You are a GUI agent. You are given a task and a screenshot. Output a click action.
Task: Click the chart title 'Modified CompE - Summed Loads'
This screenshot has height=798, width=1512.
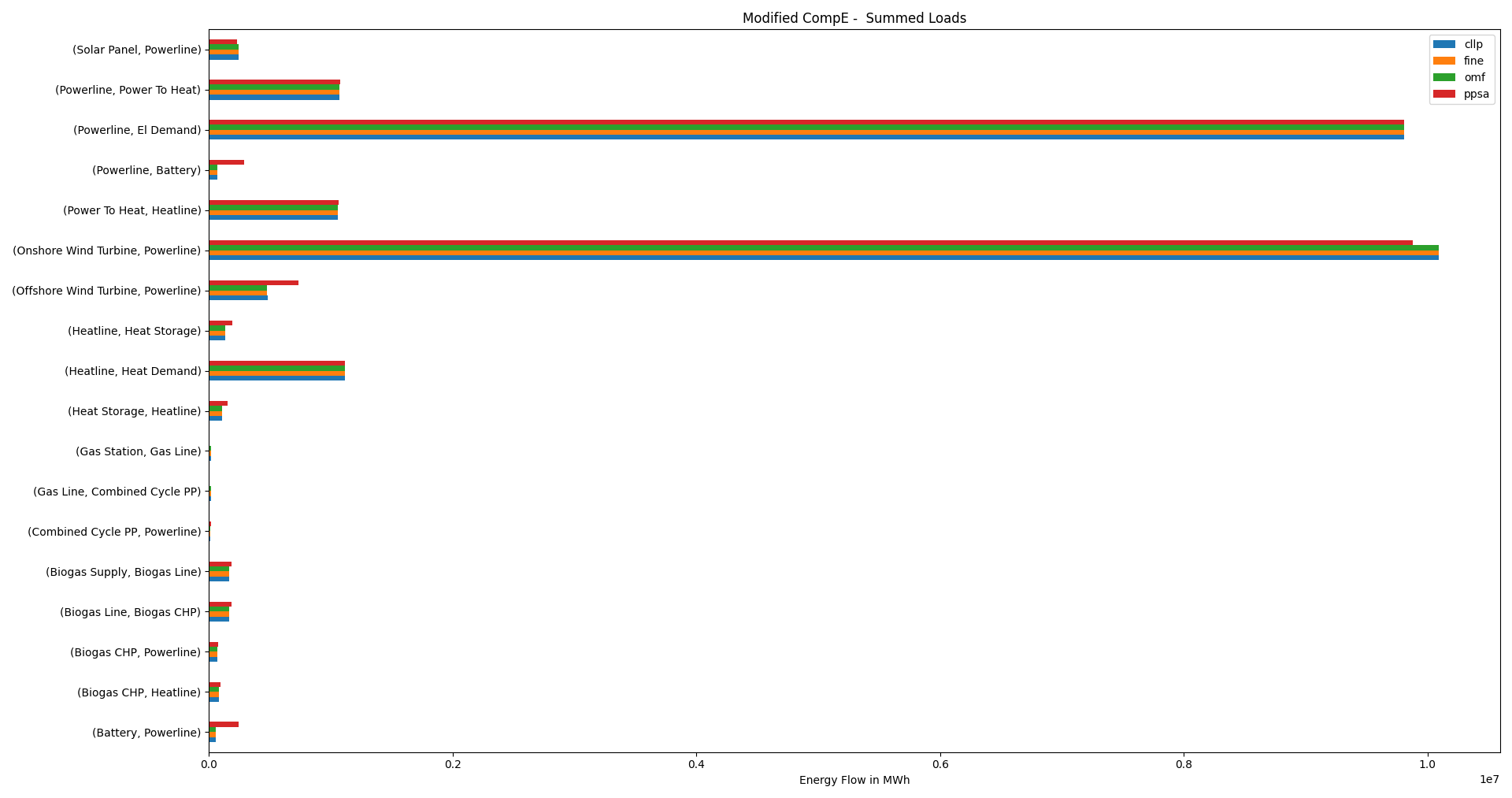(x=854, y=18)
